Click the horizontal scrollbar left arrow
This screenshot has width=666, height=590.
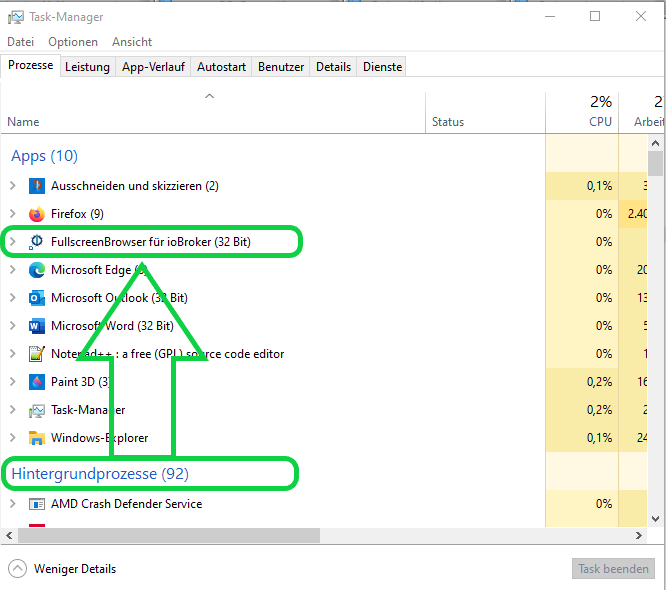click(9, 536)
